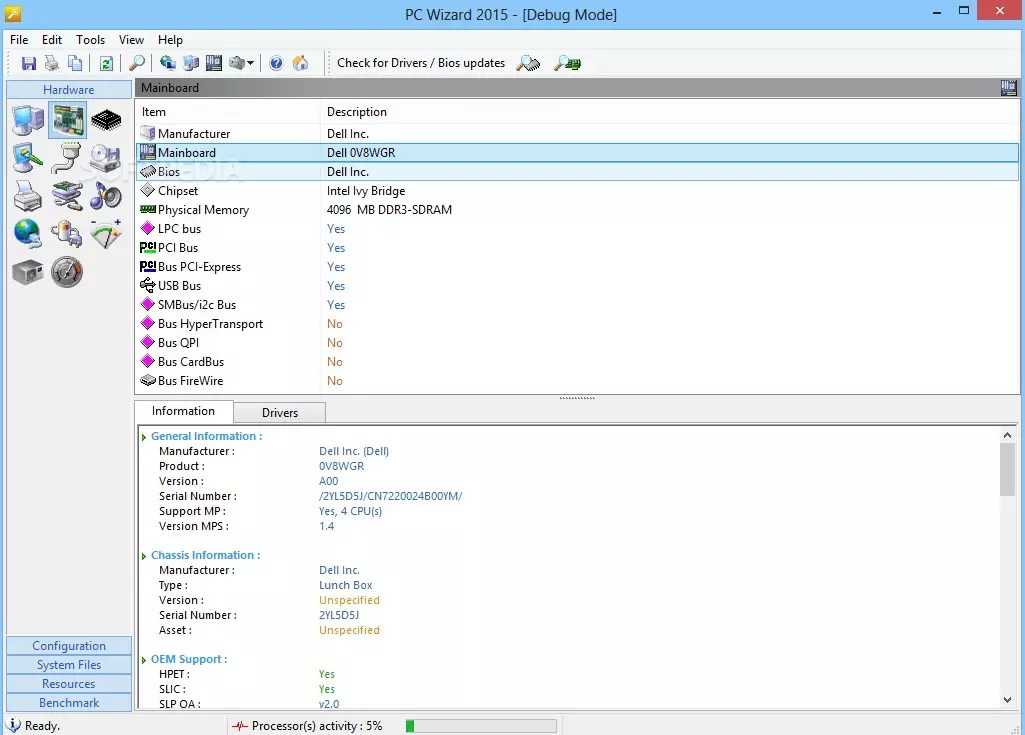1025x735 pixels.
Task: Open the Tools menu
Action: coord(90,40)
